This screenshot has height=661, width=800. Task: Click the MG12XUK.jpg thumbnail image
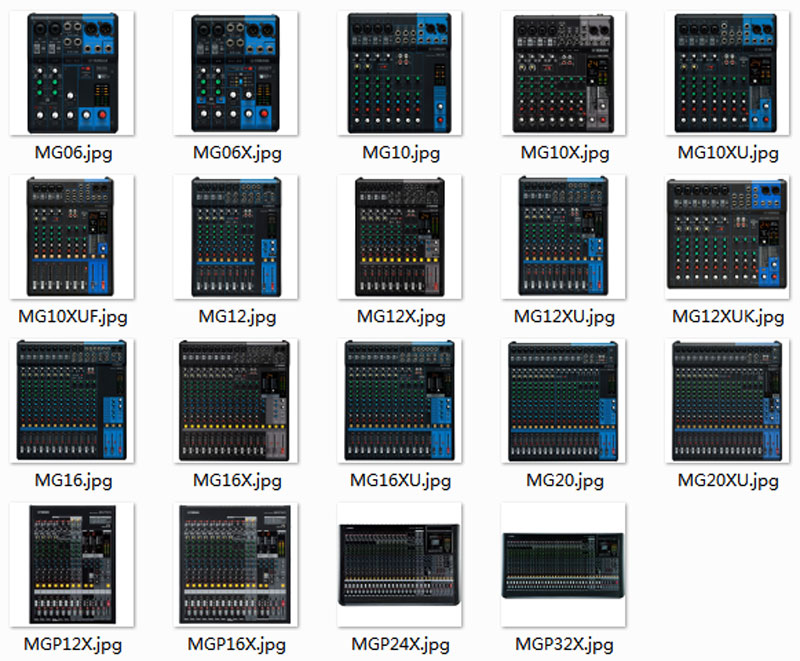pyautogui.click(x=727, y=237)
